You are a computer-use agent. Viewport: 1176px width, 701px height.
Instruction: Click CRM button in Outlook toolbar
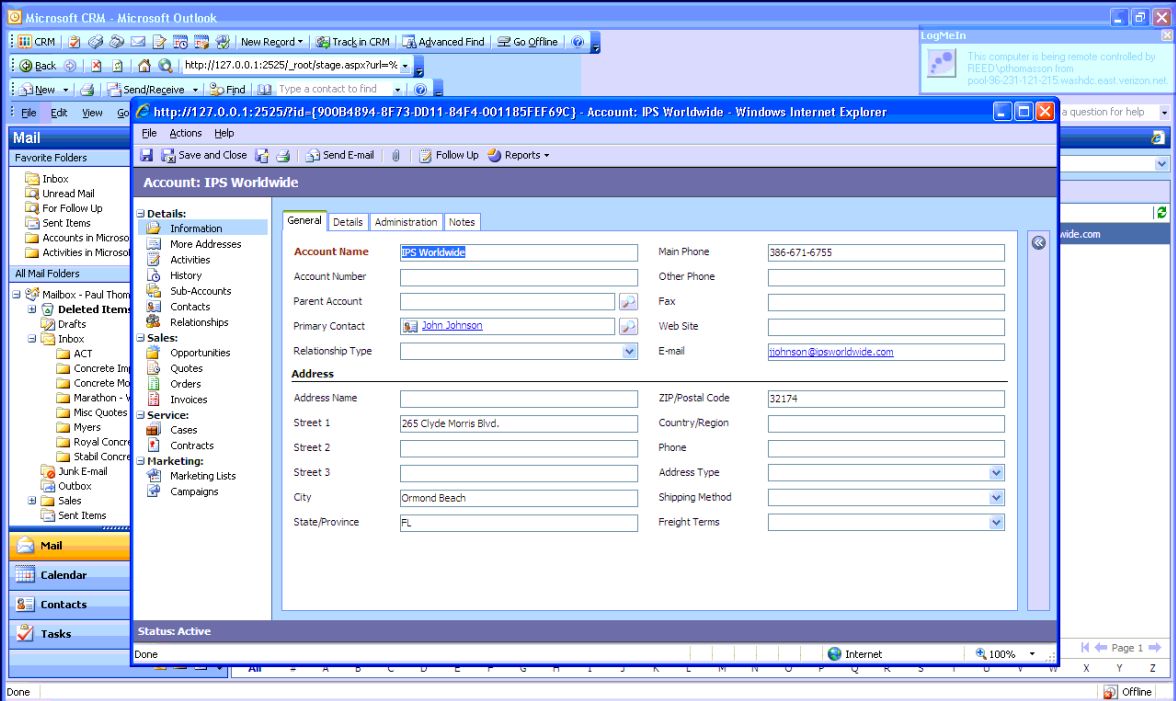tap(37, 42)
